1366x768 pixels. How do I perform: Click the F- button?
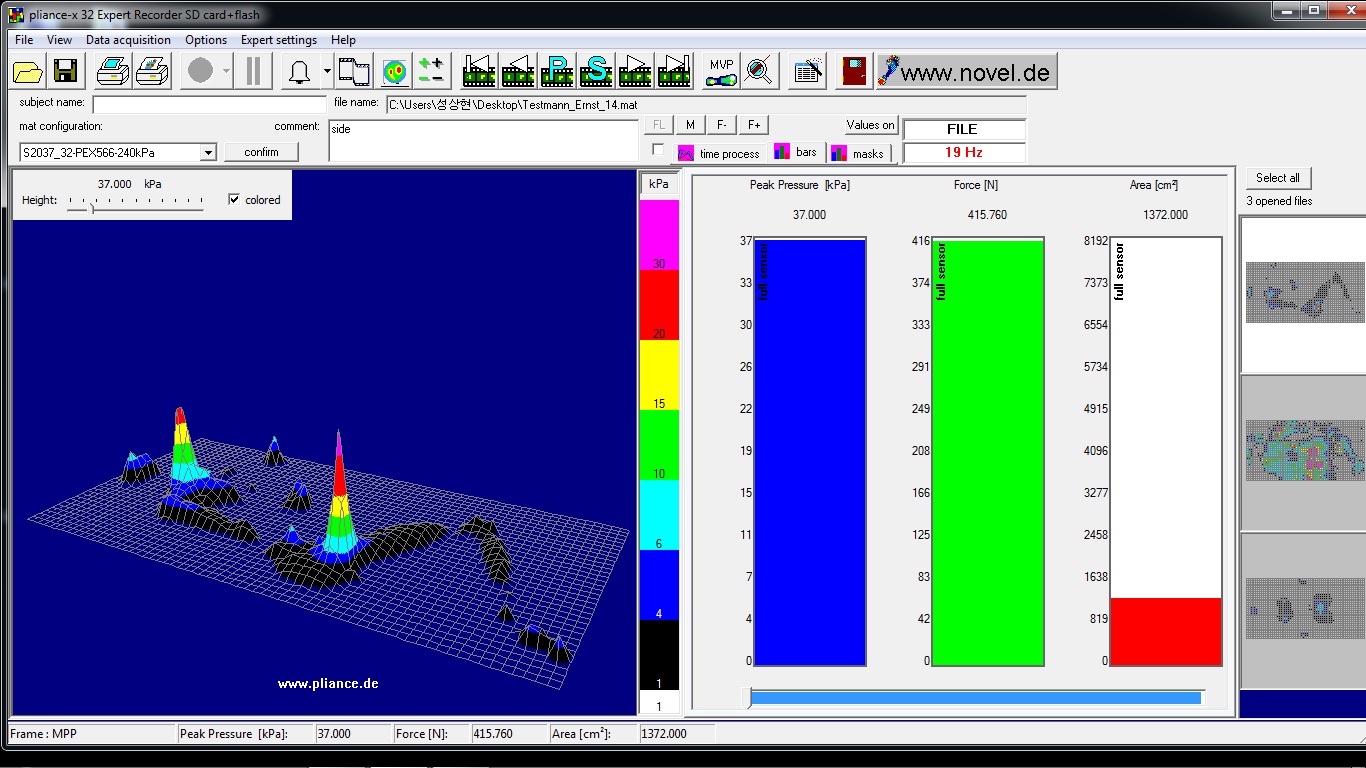point(722,125)
